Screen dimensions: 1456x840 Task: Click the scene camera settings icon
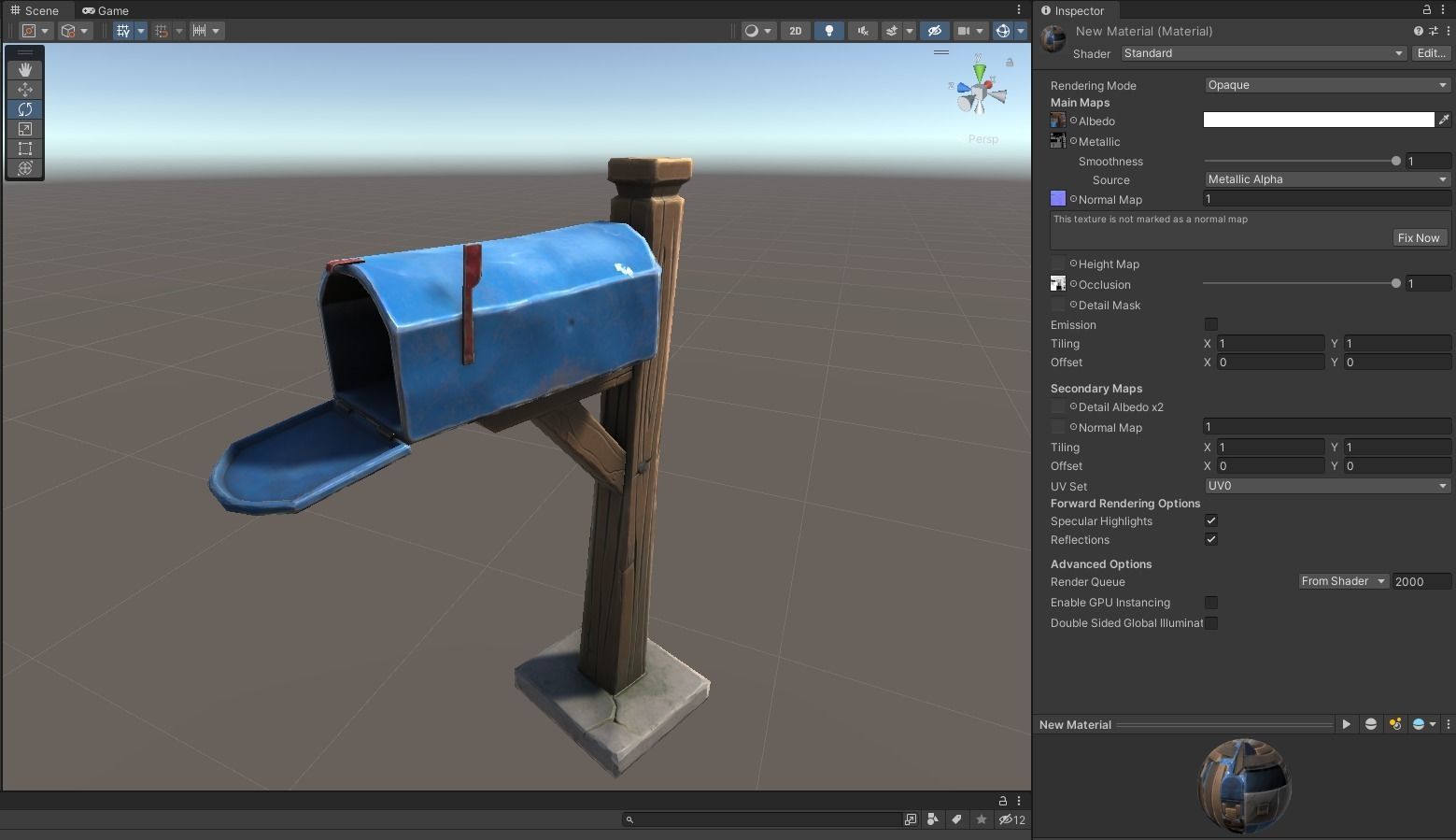coord(964,31)
